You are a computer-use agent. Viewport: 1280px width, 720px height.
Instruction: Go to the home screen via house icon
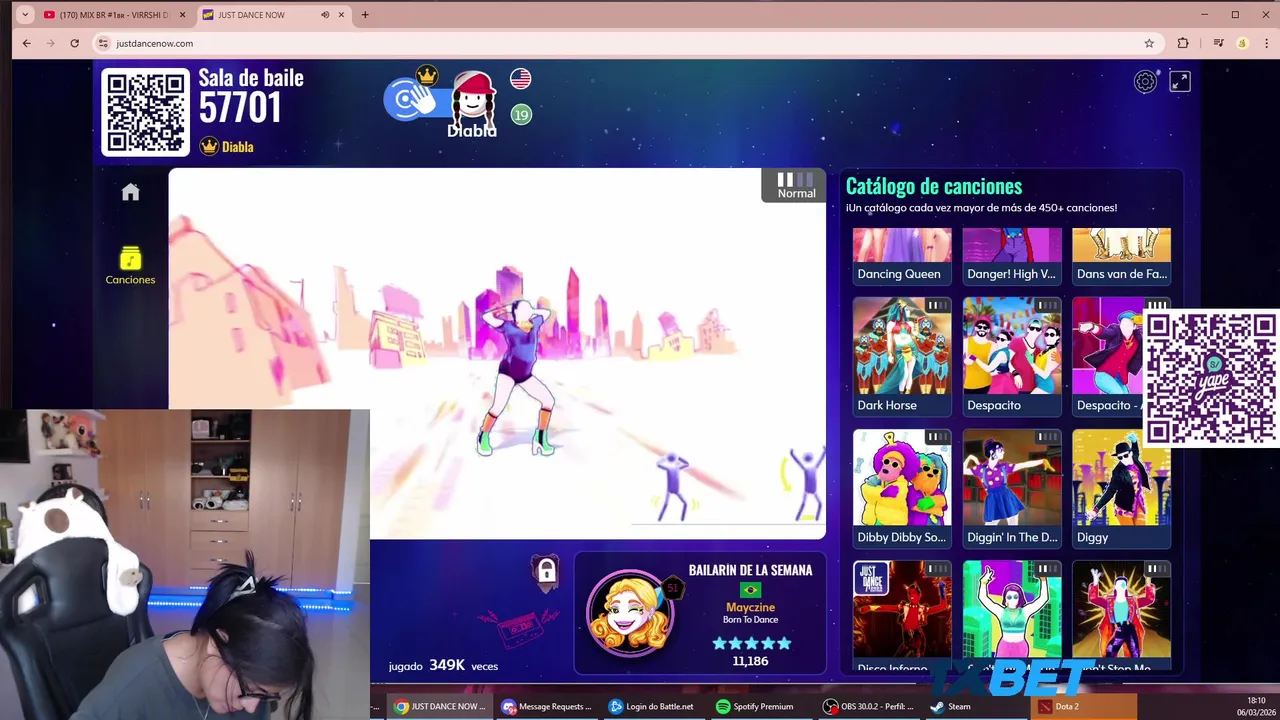click(x=131, y=192)
